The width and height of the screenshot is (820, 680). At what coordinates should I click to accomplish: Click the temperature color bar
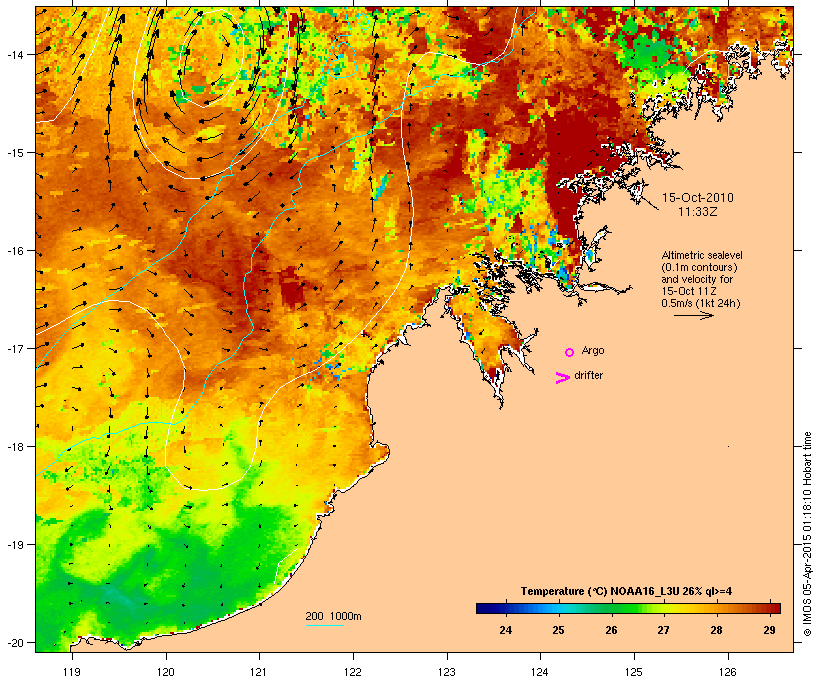(x=628, y=608)
